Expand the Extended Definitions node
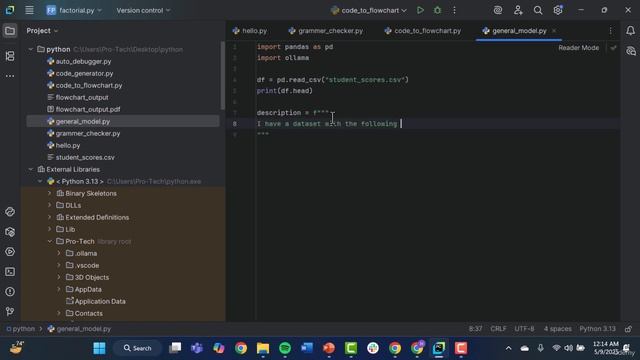640x360 pixels. [49, 218]
